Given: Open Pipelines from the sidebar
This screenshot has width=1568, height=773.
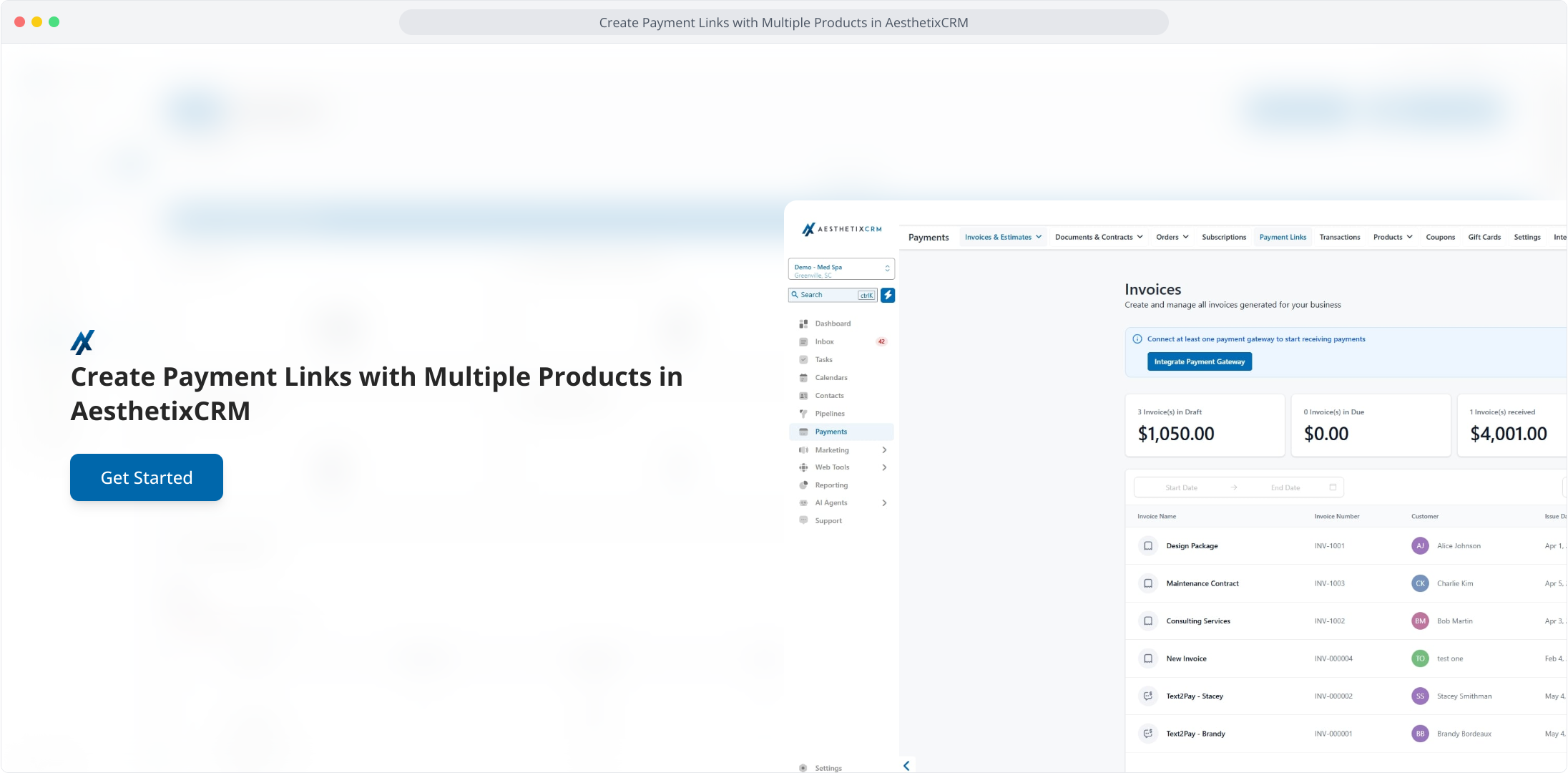Looking at the screenshot, I should [829, 414].
